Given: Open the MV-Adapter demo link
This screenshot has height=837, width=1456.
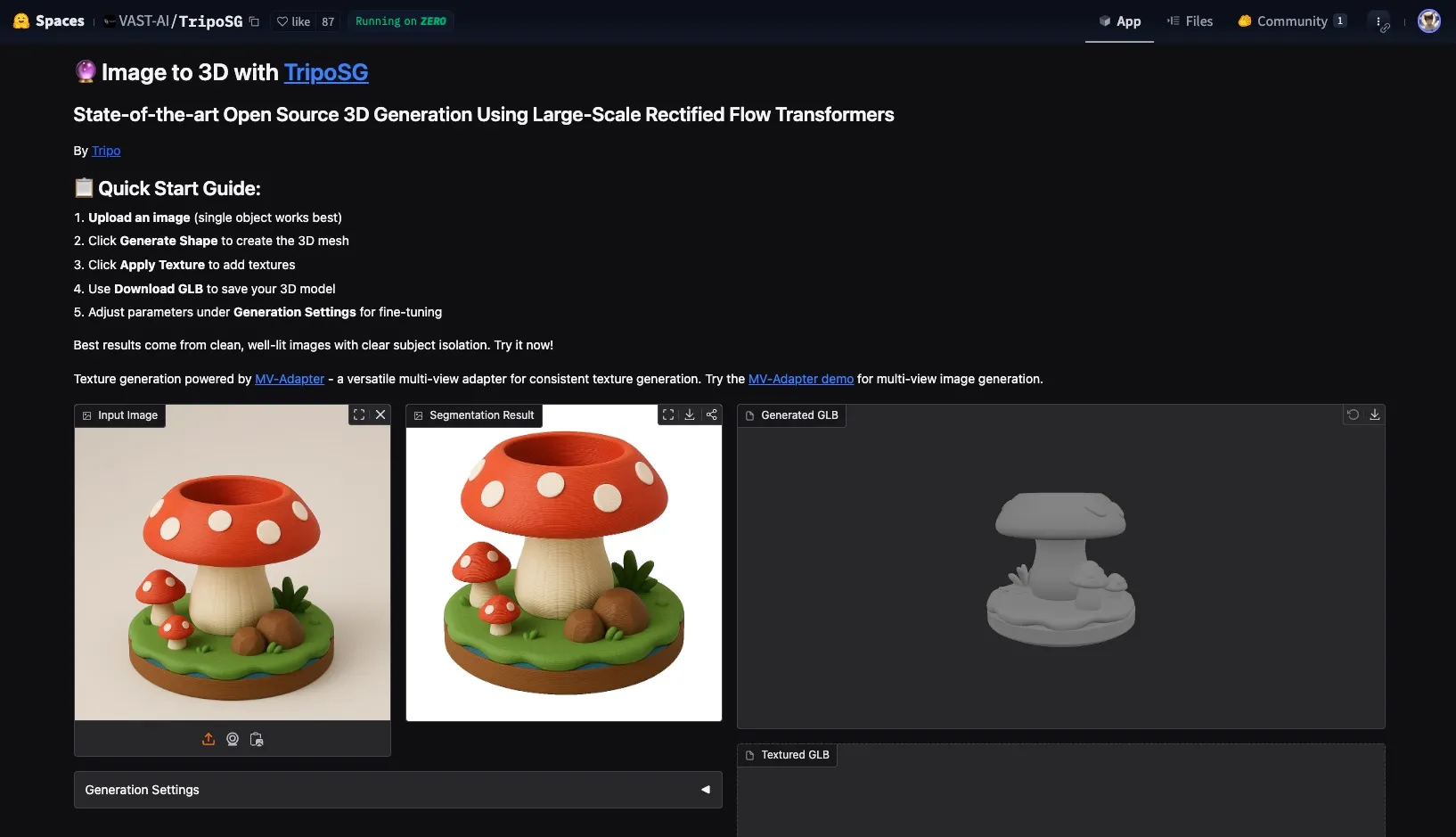Looking at the screenshot, I should pos(800,378).
